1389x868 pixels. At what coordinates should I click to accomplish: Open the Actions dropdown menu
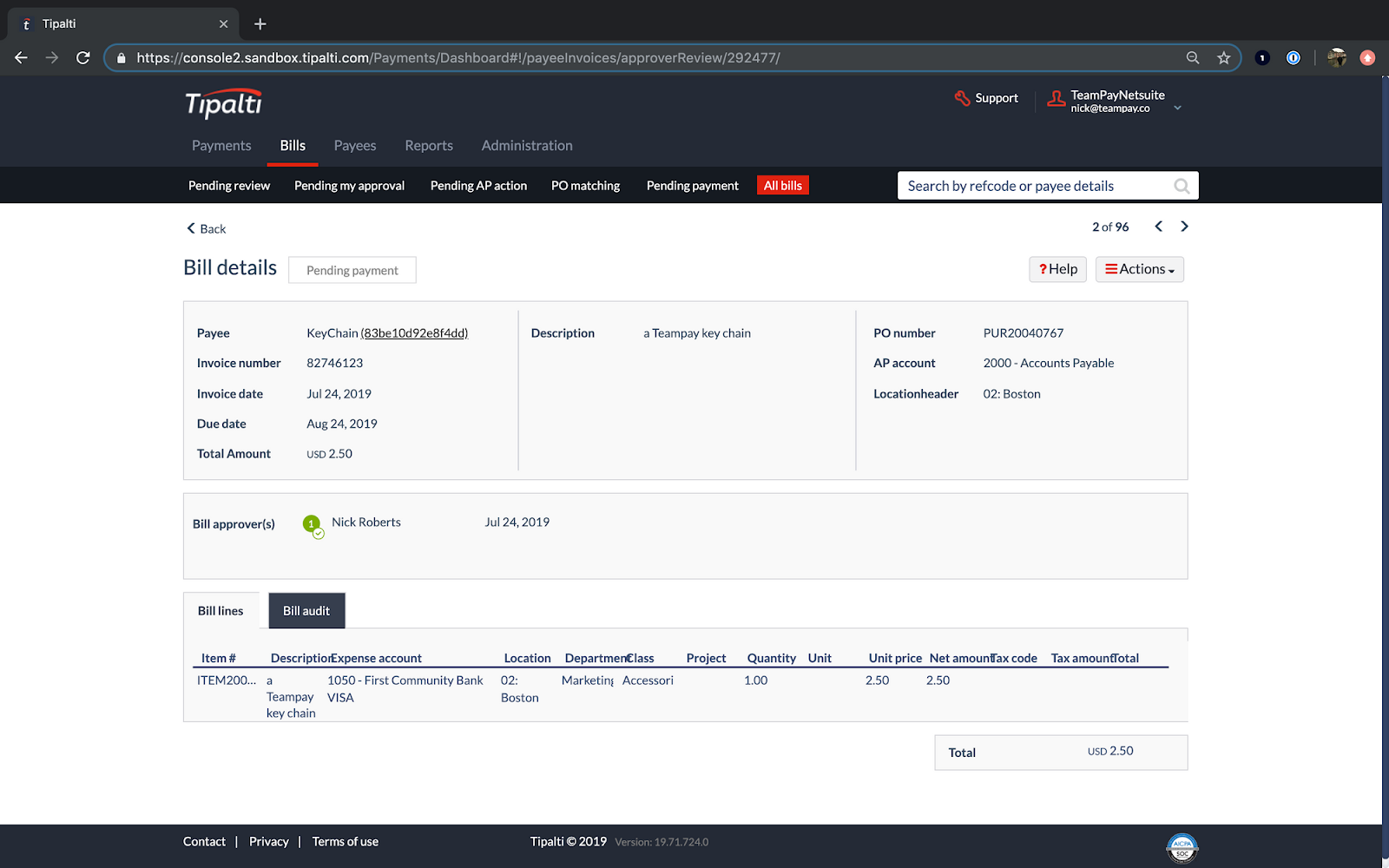(x=1139, y=269)
